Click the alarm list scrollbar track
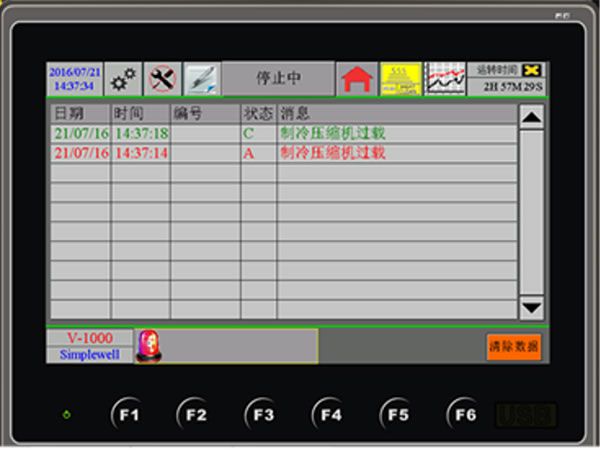Screen dimensions: 600x450 click(532, 212)
